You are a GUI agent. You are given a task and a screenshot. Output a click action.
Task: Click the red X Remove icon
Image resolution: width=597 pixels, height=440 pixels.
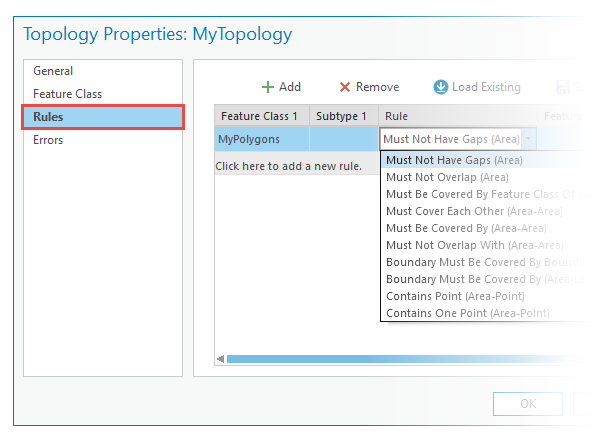[345, 87]
